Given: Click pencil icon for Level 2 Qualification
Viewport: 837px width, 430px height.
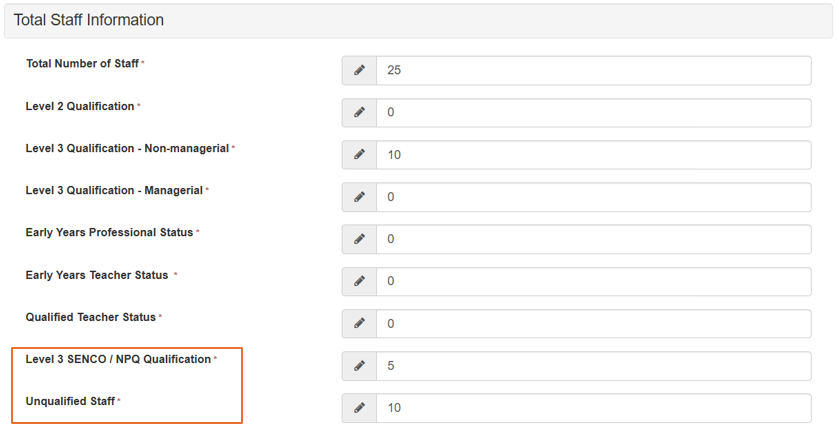Looking at the screenshot, I should (359, 113).
